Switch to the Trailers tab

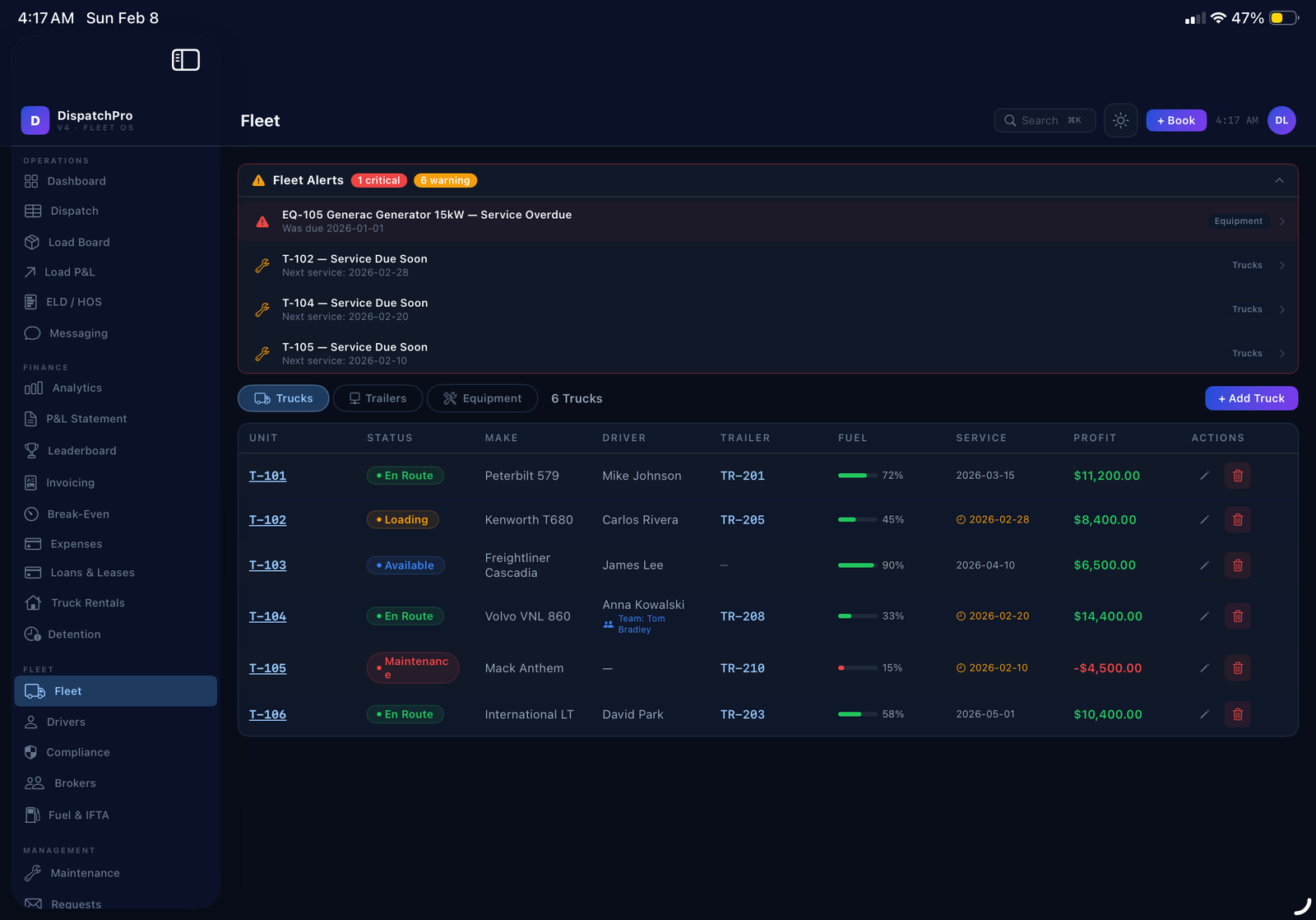tap(378, 398)
